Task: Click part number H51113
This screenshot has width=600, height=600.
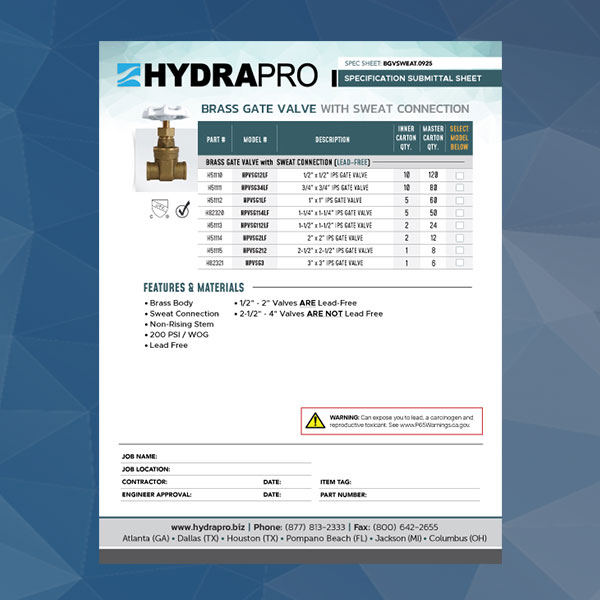Action: click(x=215, y=225)
